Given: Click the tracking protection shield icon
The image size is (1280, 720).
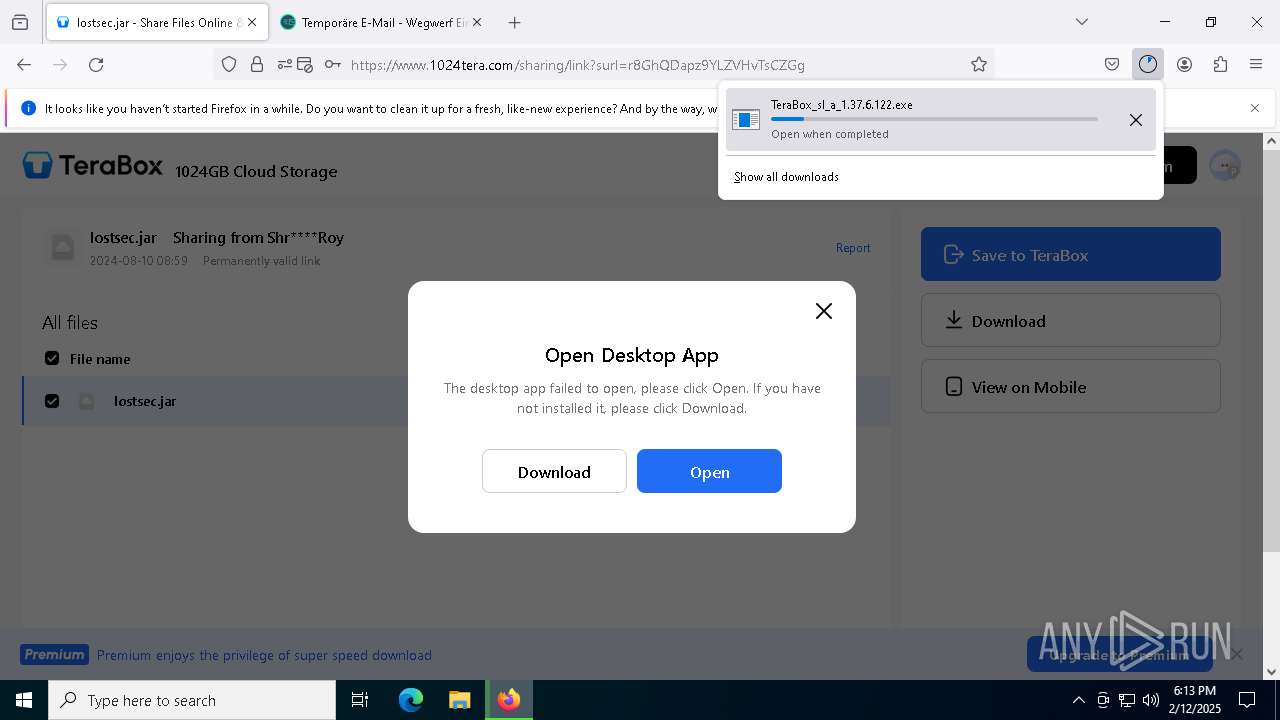Looking at the screenshot, I should [x=229, y=64].
